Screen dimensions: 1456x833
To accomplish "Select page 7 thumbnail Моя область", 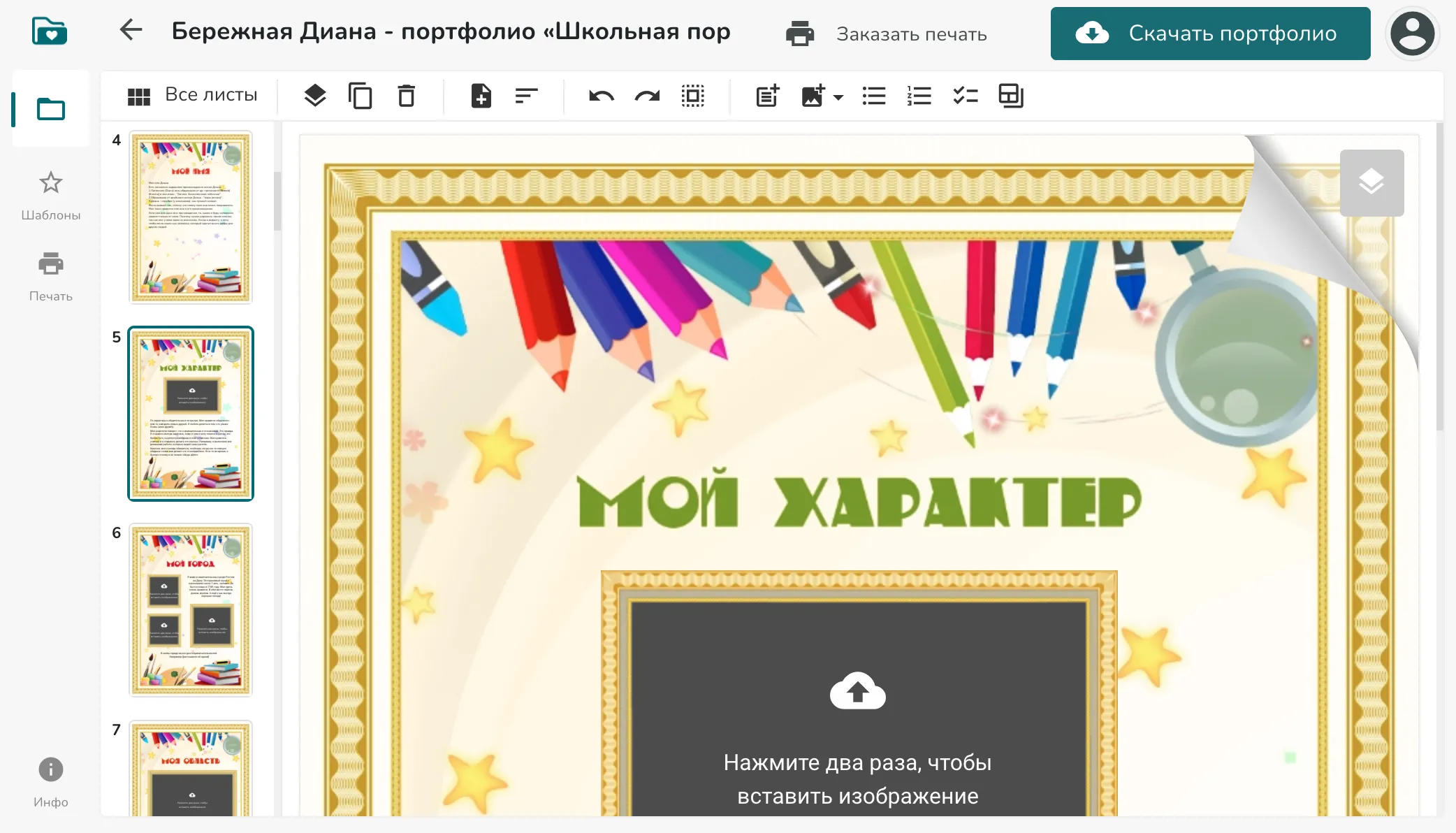I will coord(191,769).
